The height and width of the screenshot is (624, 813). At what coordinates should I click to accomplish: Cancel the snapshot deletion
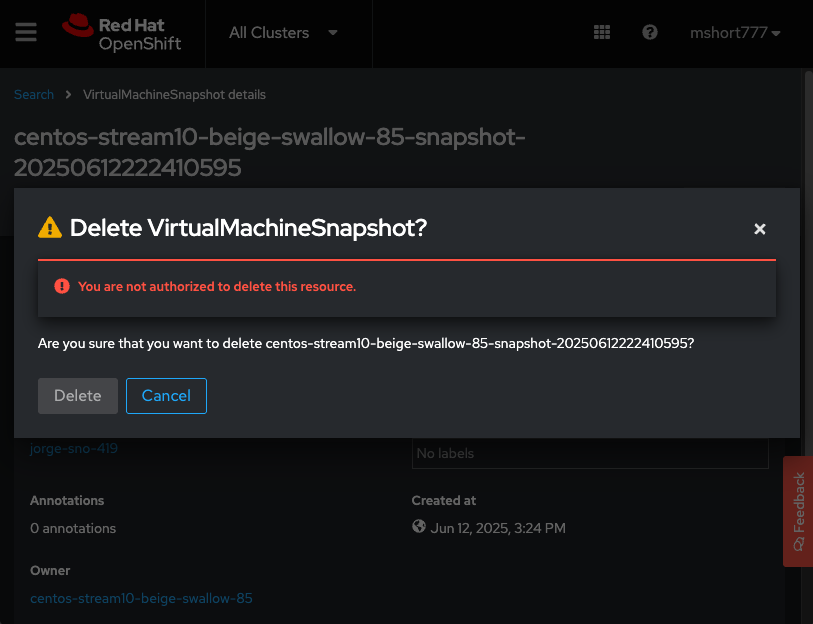tap(166, 396)
